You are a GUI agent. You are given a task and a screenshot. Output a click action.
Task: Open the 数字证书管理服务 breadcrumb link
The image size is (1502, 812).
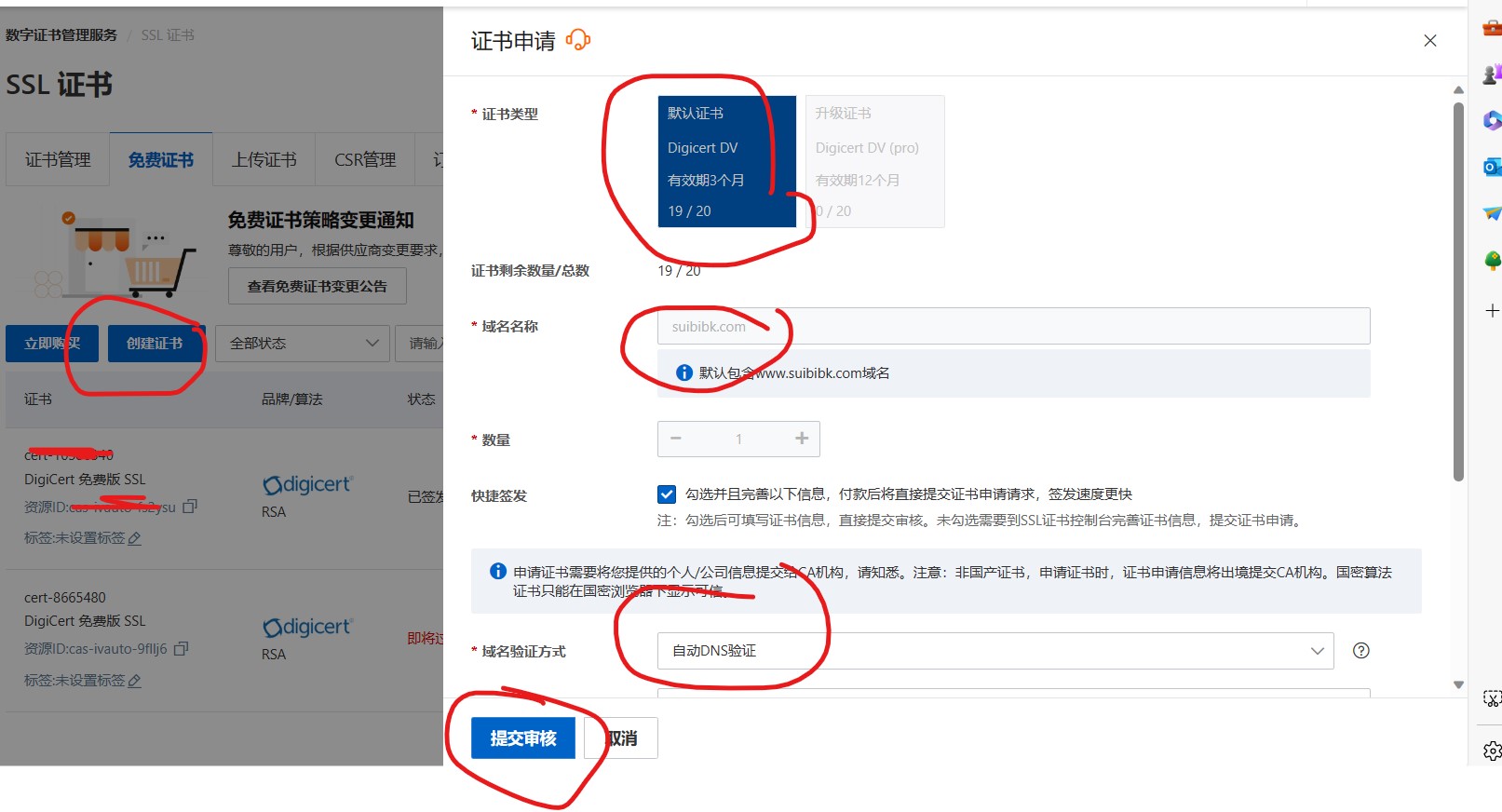tap(61, 34)
